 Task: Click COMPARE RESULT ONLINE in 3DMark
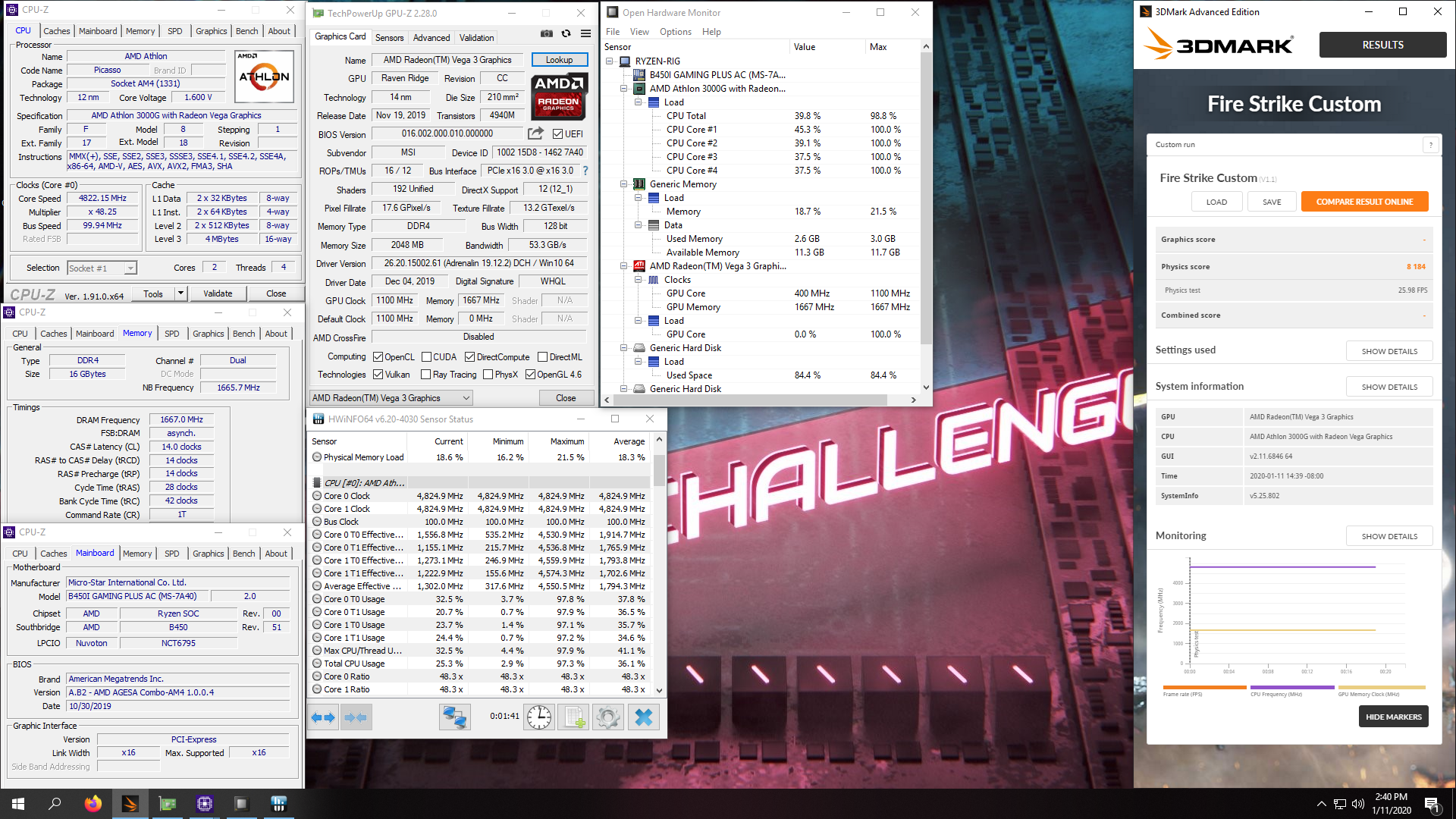point(1364,202)
